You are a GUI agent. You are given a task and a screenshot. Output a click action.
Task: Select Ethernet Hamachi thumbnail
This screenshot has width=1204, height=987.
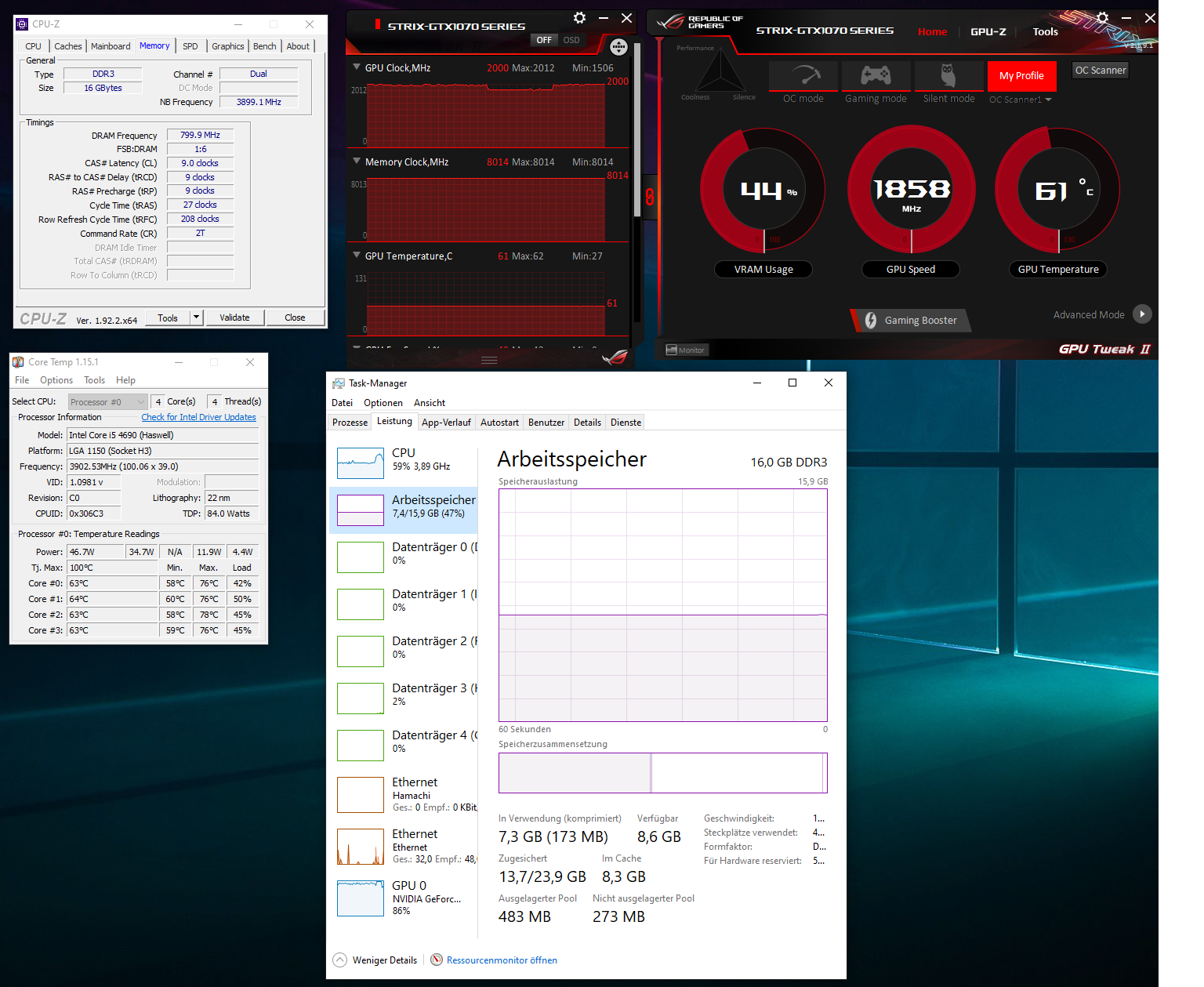click(x=361, y=795)
